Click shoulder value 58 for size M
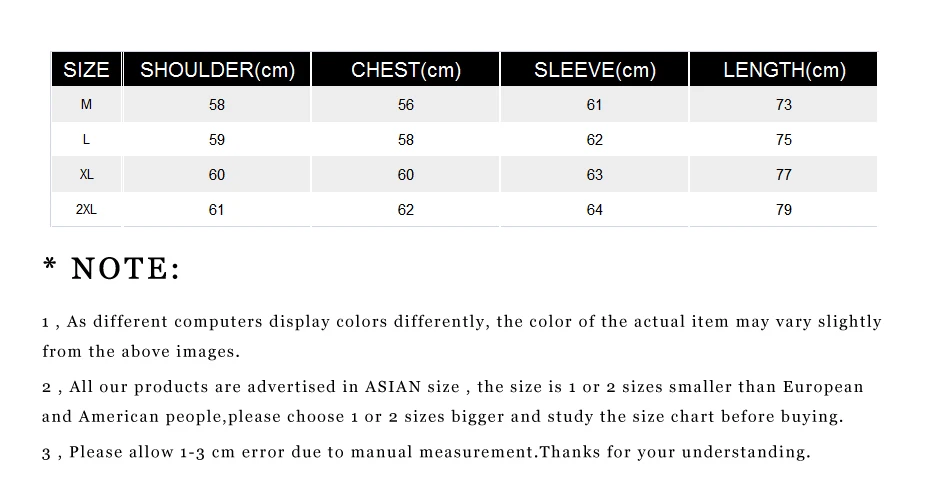Viewport: 930px width, 488px height. (x=217, y=104)
